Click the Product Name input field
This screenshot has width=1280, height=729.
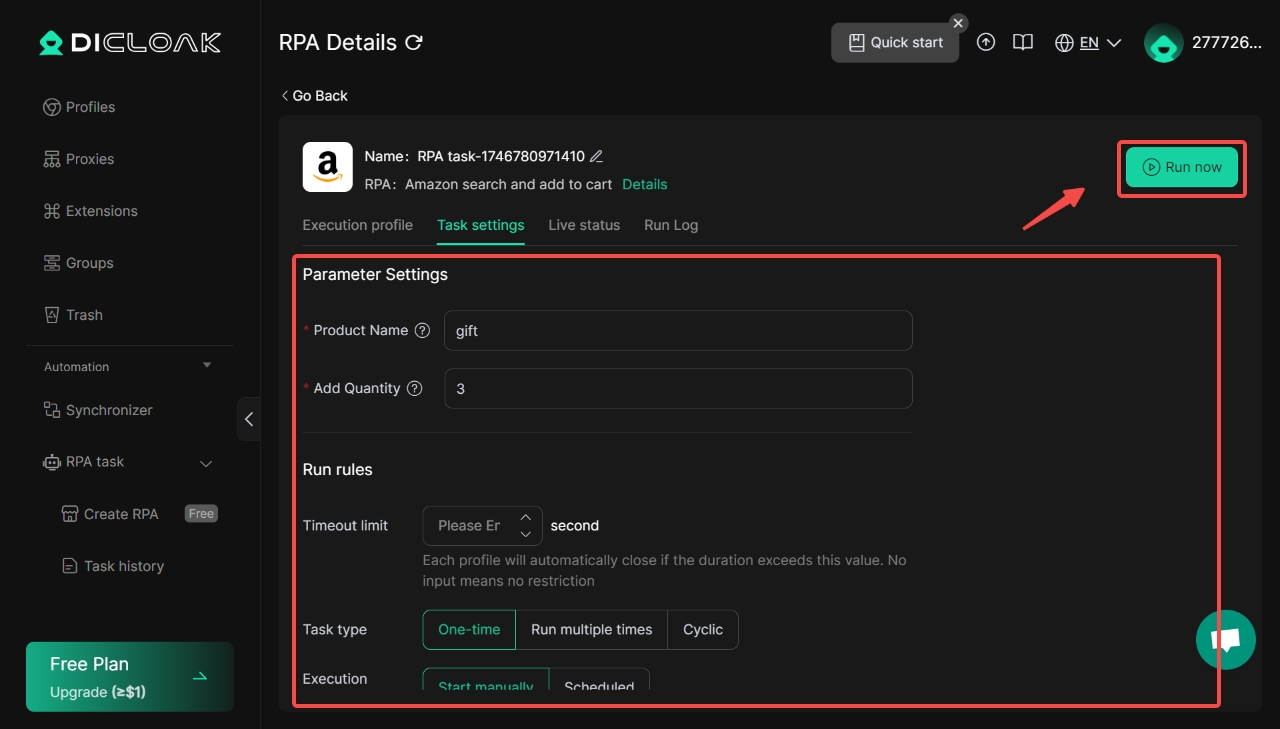pyautogui.click(x=678, y=330)
